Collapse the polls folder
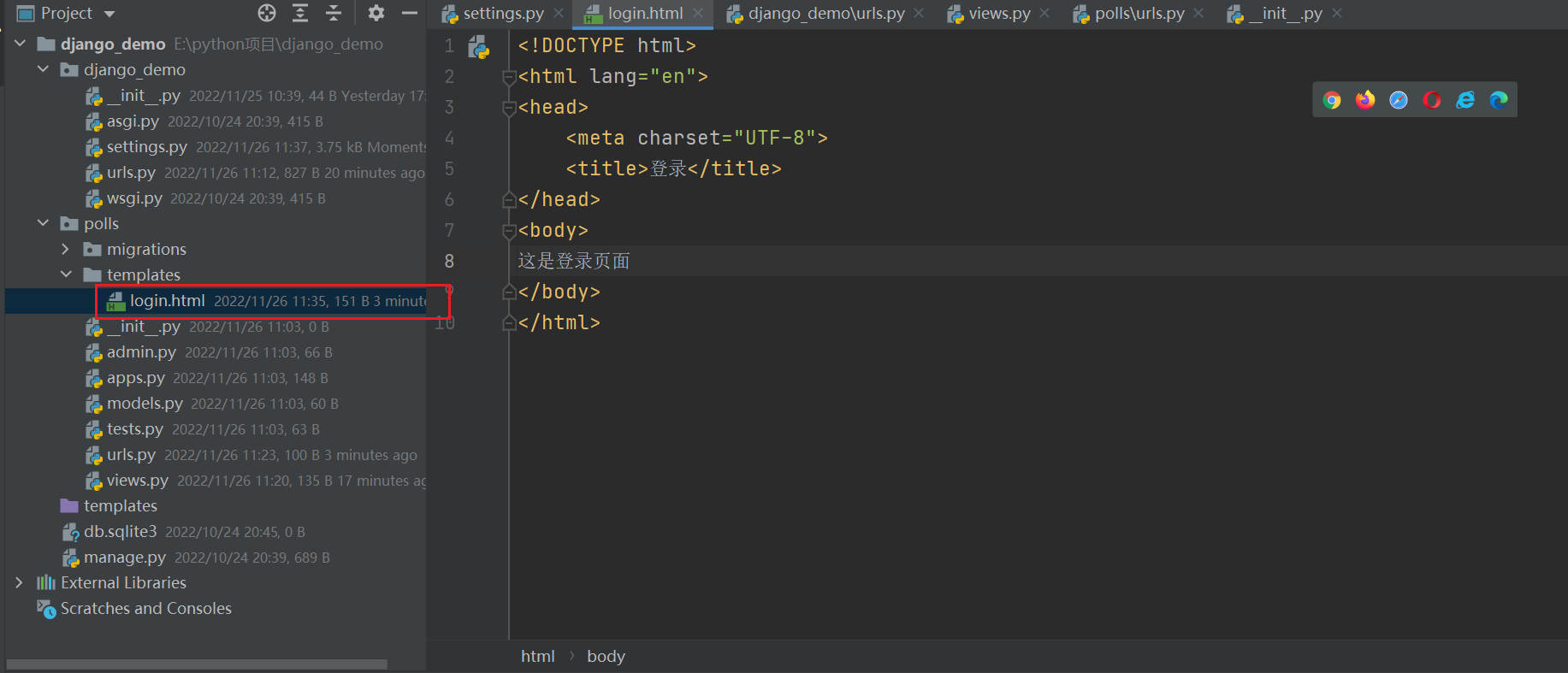The height and width of the screenshot is (673, 1568). pyautogui.click(x=44, y=223)
